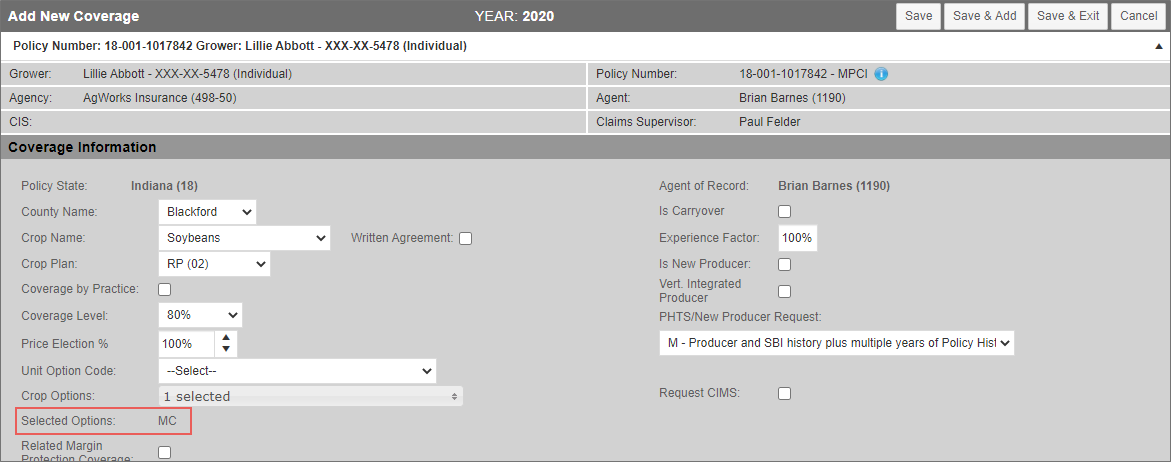Screen dimensions: 1171x462
Task: Toggle the Written Agreement checkbox
Action: click(x=465, y=239)
